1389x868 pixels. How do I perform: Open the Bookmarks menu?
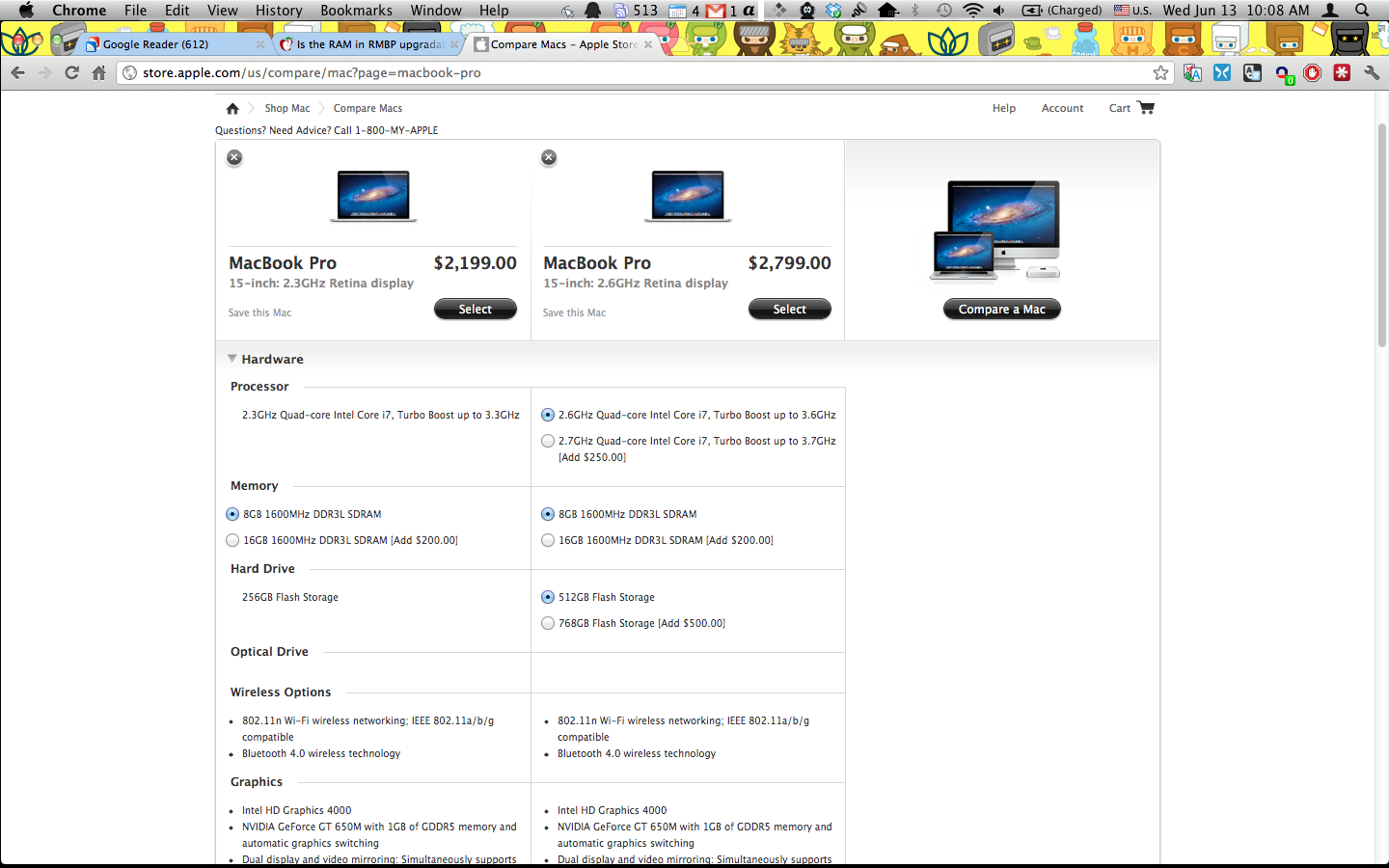(x=356, y=10)
